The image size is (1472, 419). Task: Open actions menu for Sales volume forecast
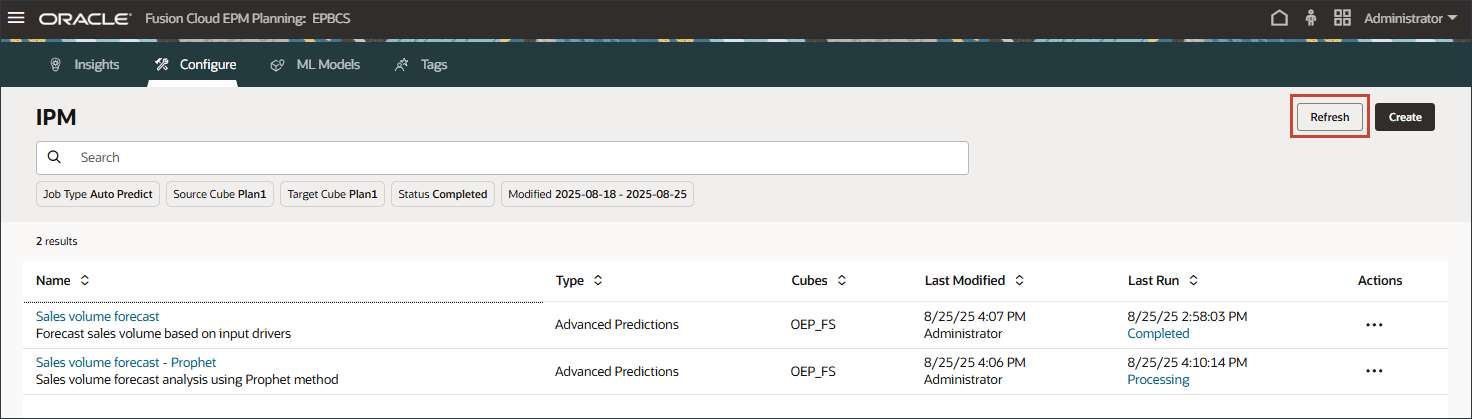1374,325
